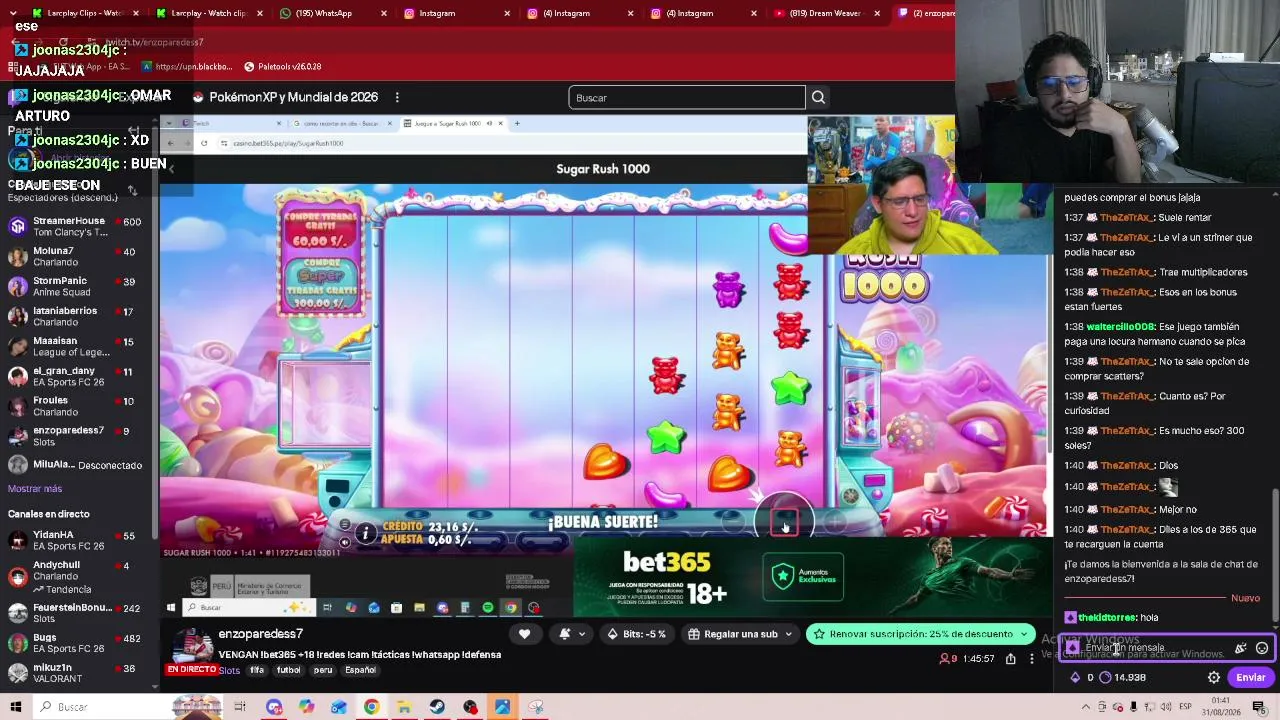The width and height of the screenshot is (1280, 720).
Task: Click enzoparedess7 channel name below stream
Action: click(261, 634)
